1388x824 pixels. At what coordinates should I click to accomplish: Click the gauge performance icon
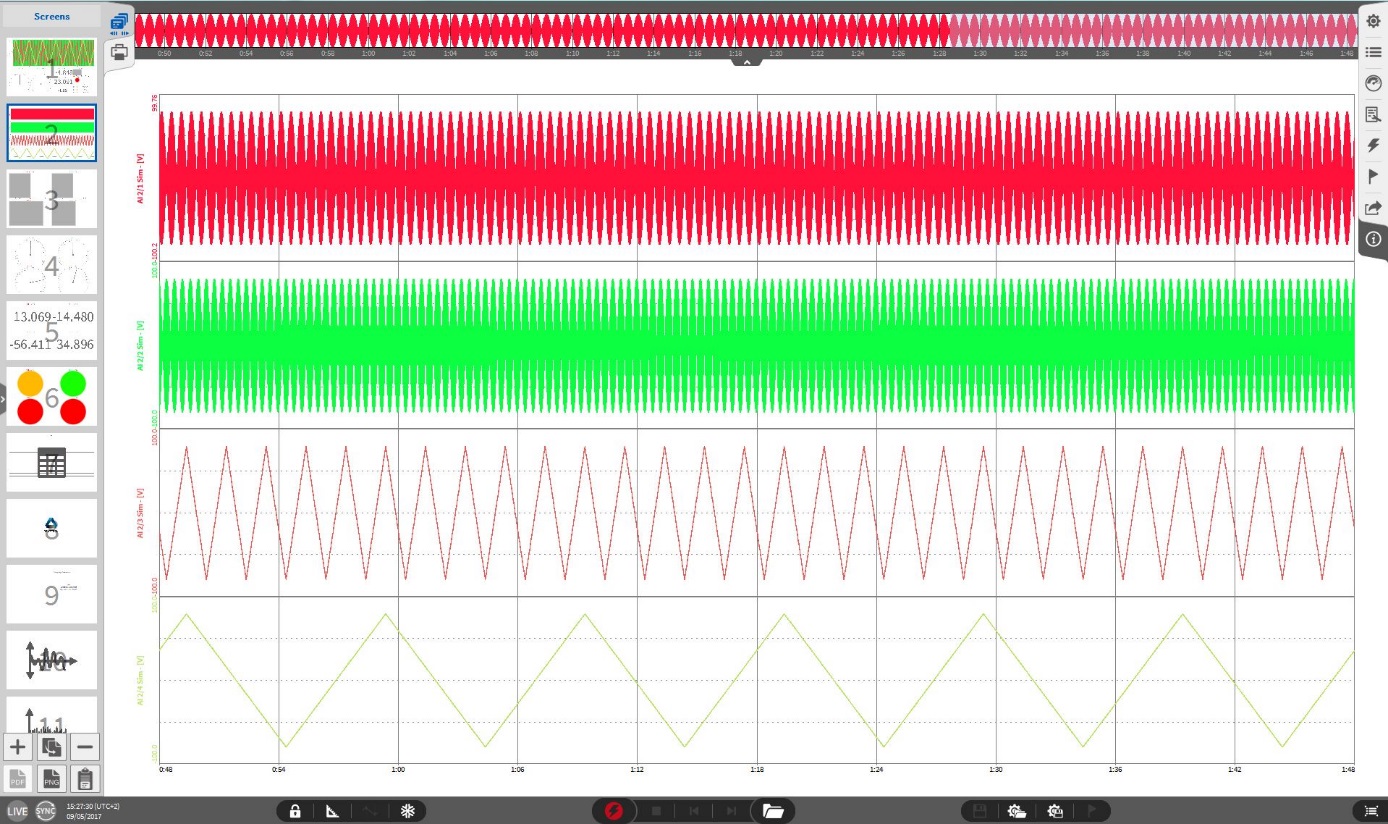[1373, 83]
